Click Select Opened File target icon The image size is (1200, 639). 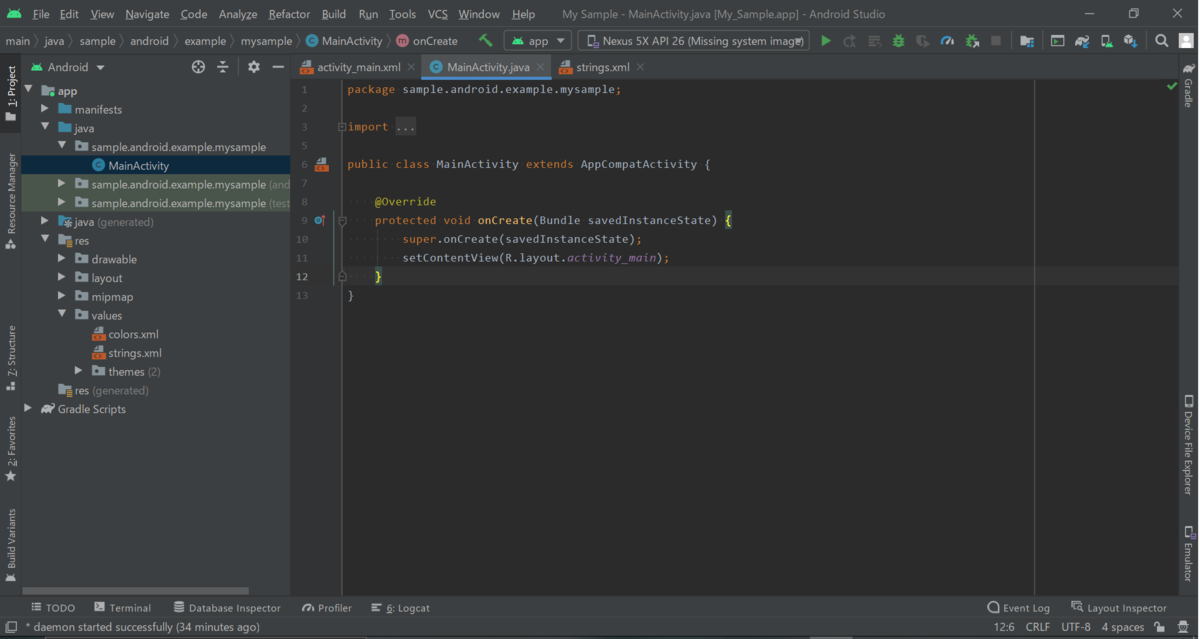tap(198, 67)
